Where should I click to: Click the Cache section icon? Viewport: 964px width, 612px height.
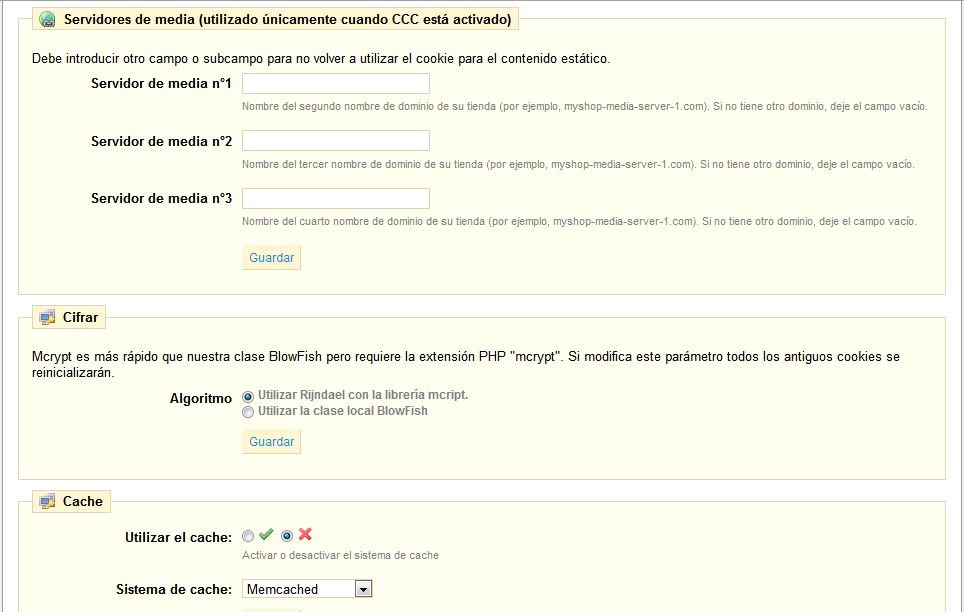click(47, 501)
